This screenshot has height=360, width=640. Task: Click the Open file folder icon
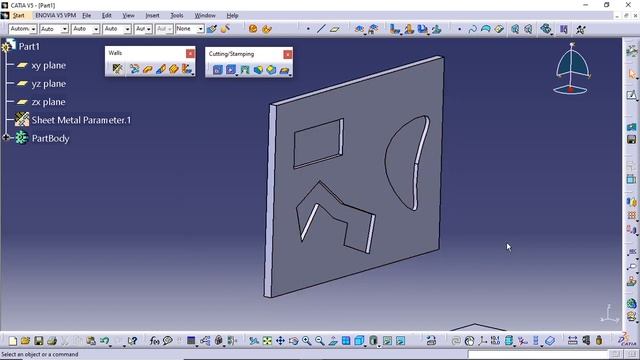click(x=25, y=340)
